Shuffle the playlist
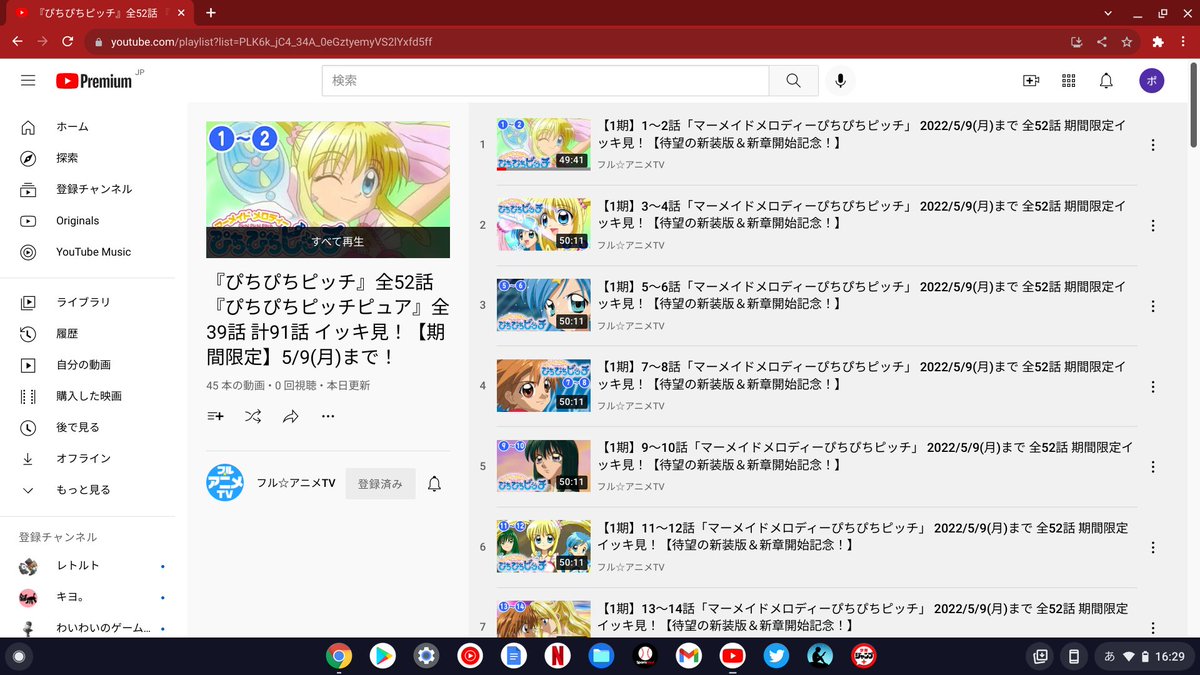Viewport: 1200px width, 675px height. [x=253, y=416]
